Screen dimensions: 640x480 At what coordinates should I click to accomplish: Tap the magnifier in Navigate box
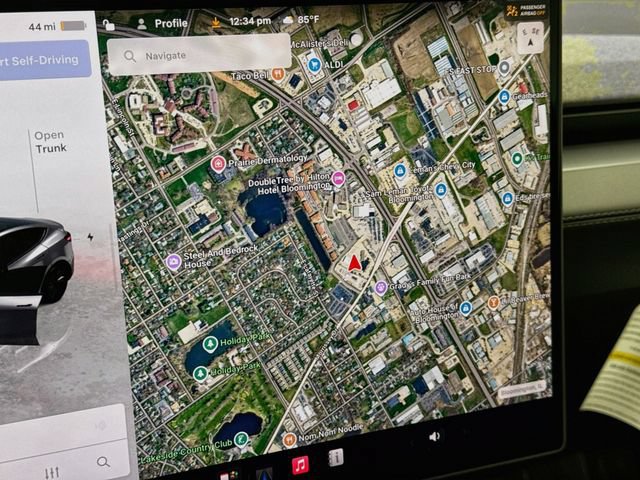tap(130, 56)
